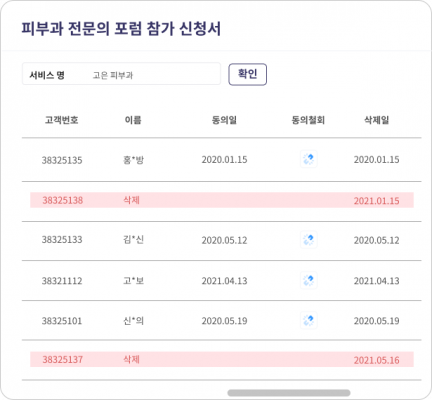Select deleted row with customer number 38325138
The height and width of the screenshot is (400, 432).
coord(222,200)
